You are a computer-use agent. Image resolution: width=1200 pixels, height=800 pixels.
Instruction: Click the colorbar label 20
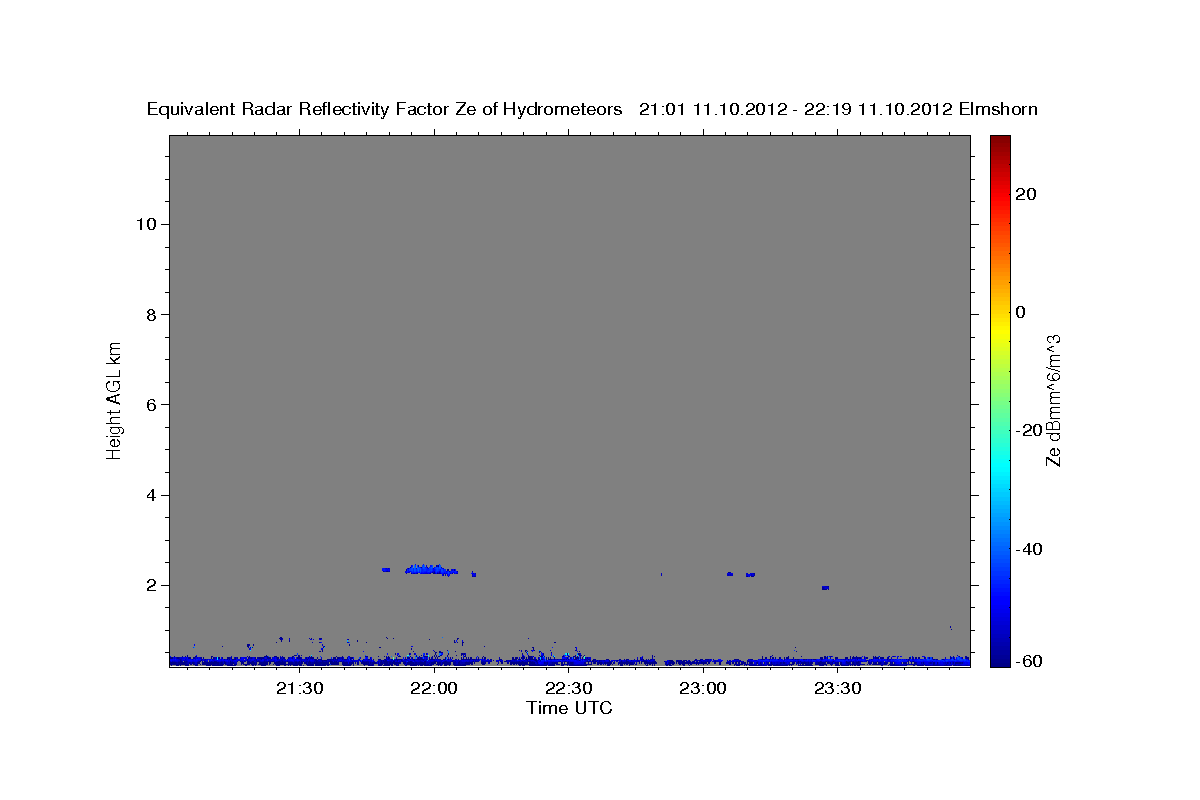point(1026,194)
